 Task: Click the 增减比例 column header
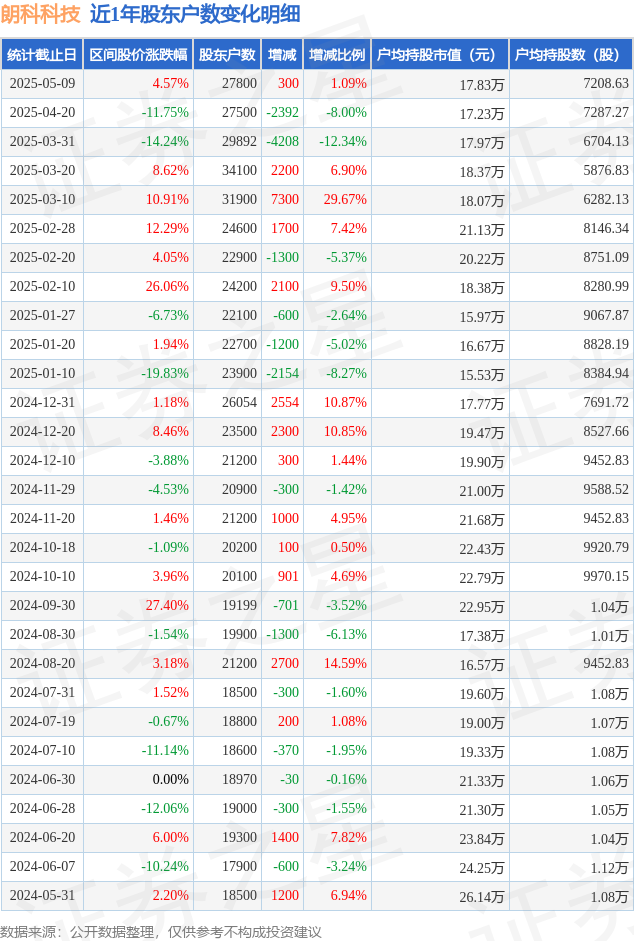coord(337,55)
